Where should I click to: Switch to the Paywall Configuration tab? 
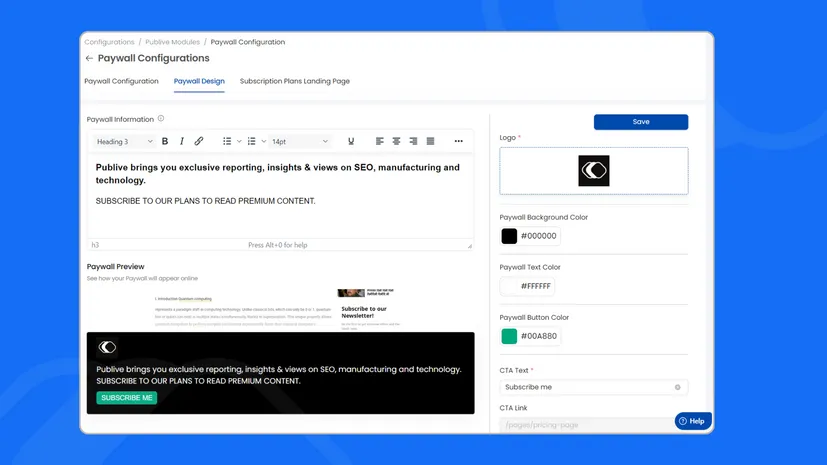tap(121, 81)
